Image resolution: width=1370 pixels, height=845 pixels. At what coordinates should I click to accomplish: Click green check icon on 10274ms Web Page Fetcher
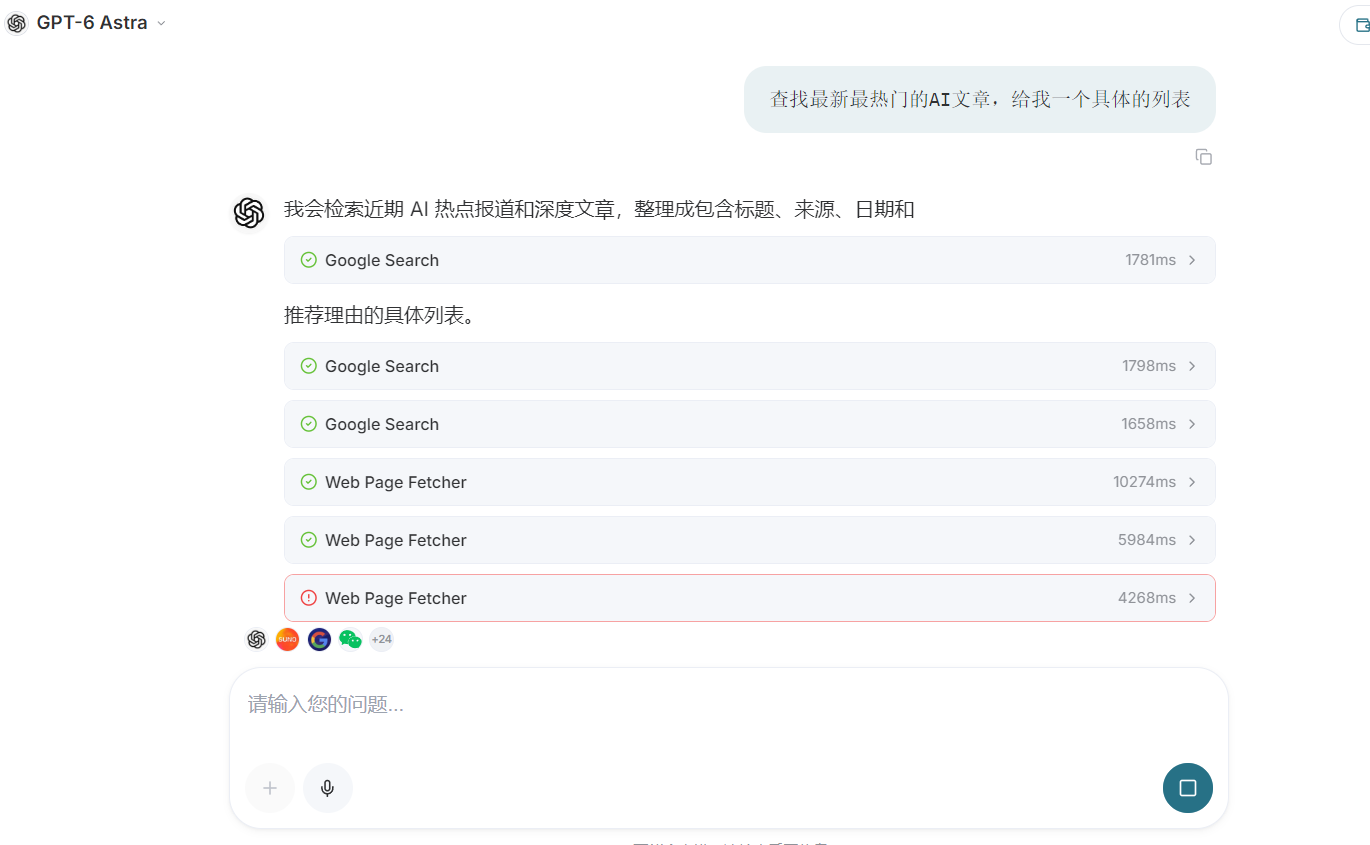pos(309,482)
